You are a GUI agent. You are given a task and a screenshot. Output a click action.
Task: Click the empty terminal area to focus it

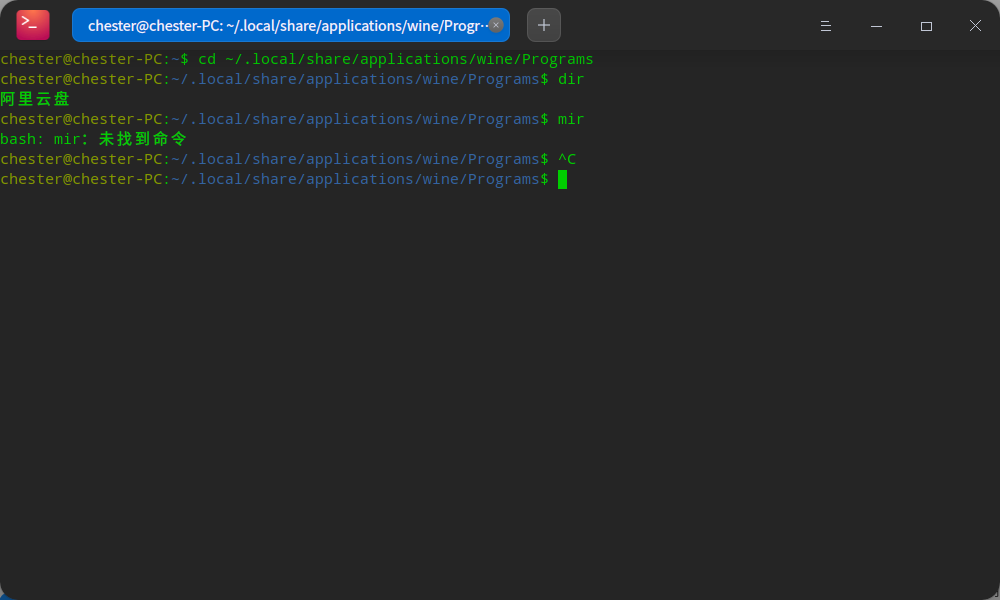click(500, 380)
